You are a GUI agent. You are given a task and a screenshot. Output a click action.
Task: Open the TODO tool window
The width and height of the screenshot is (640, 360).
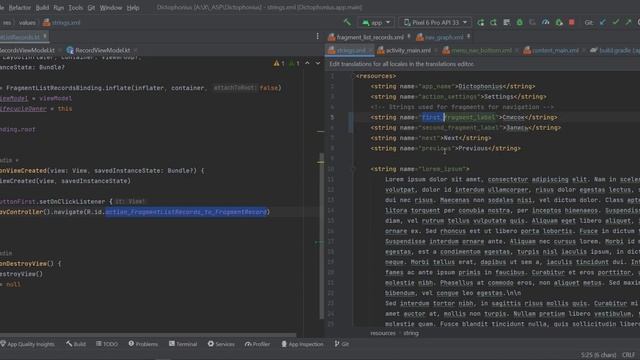tap(107, 344)
